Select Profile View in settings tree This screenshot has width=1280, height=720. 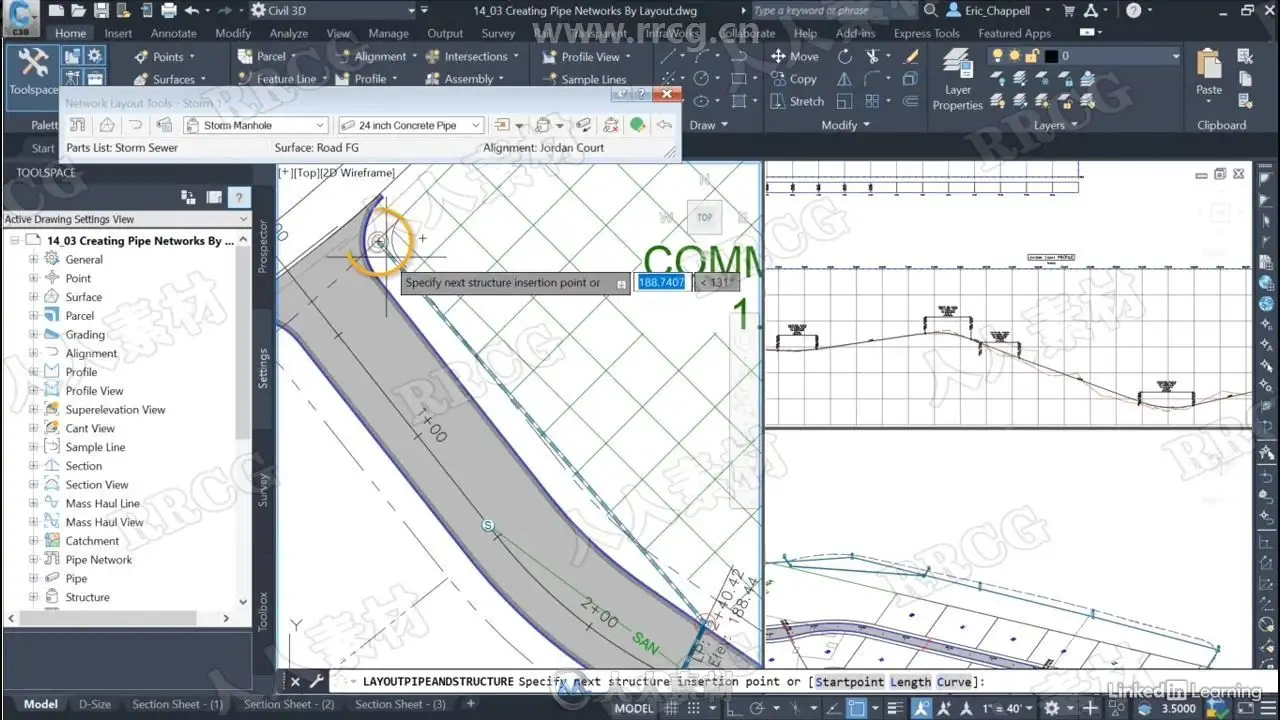[x=94, y=391]
